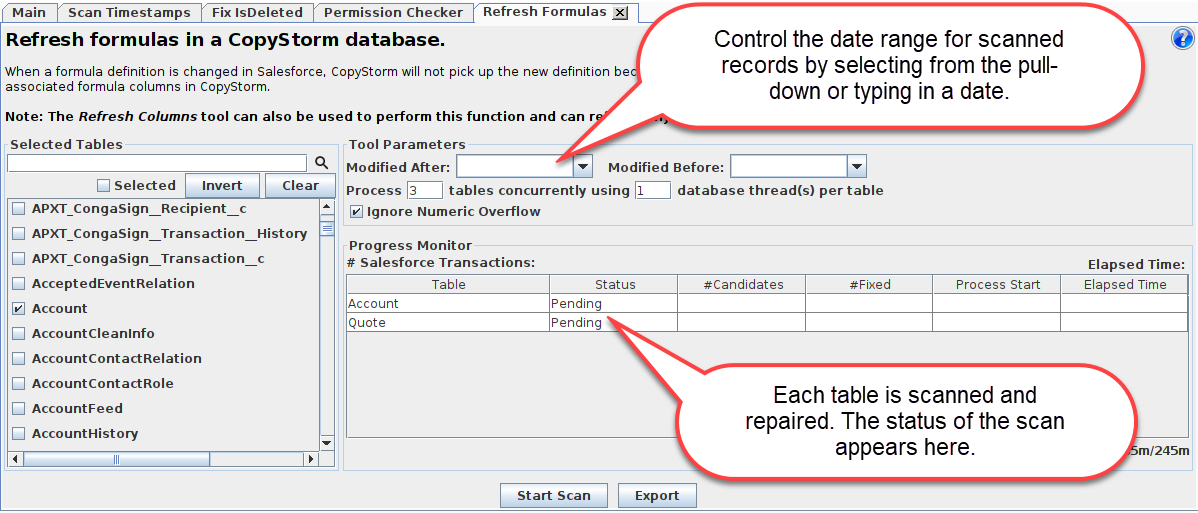Switch to Permission Checker tab

tap(393, 12)
